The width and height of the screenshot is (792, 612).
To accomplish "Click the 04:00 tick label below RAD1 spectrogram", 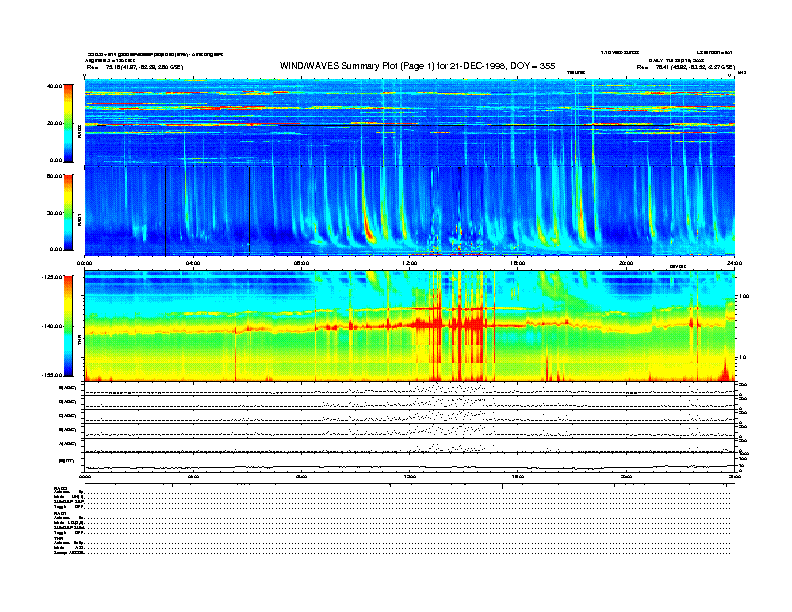I will click(193, 263).
